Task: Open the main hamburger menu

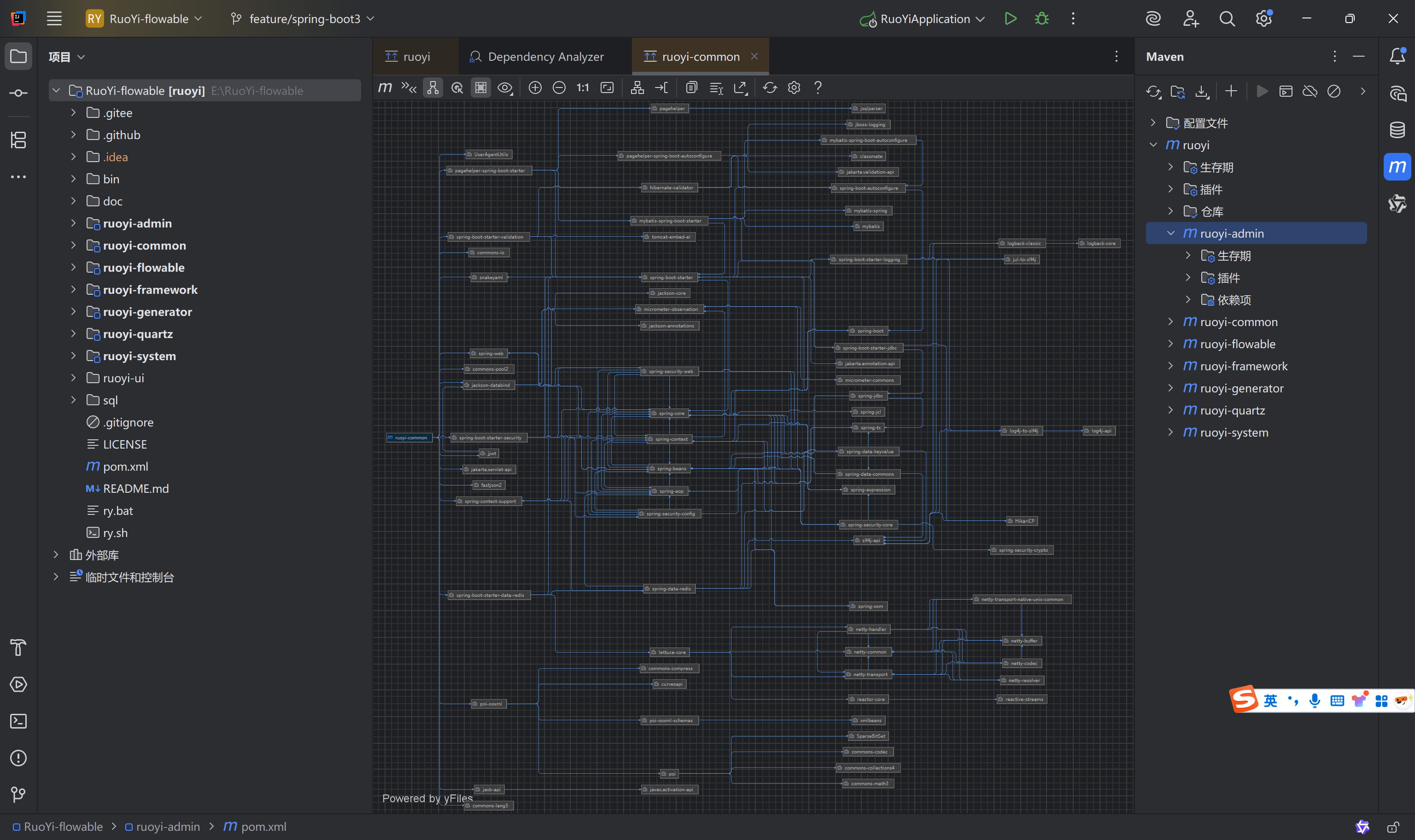Action: pyautogui.click(x=54, y=19)
